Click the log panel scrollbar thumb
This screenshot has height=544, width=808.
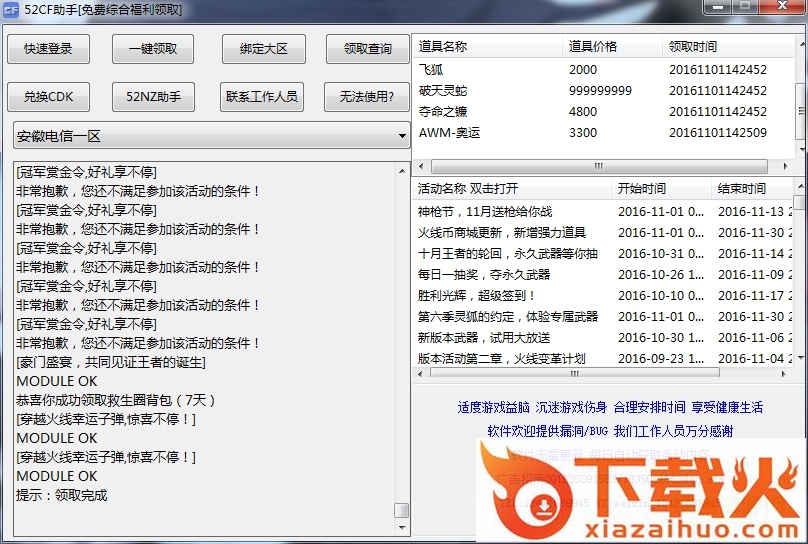[x=402, y=510]
